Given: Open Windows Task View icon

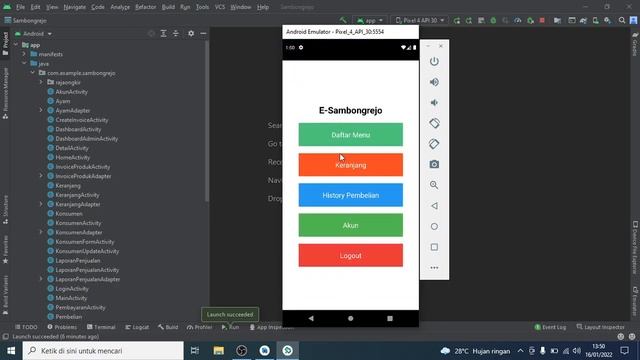Looking at the screenshot, I should pyautogui.click(x=195, y=351).
